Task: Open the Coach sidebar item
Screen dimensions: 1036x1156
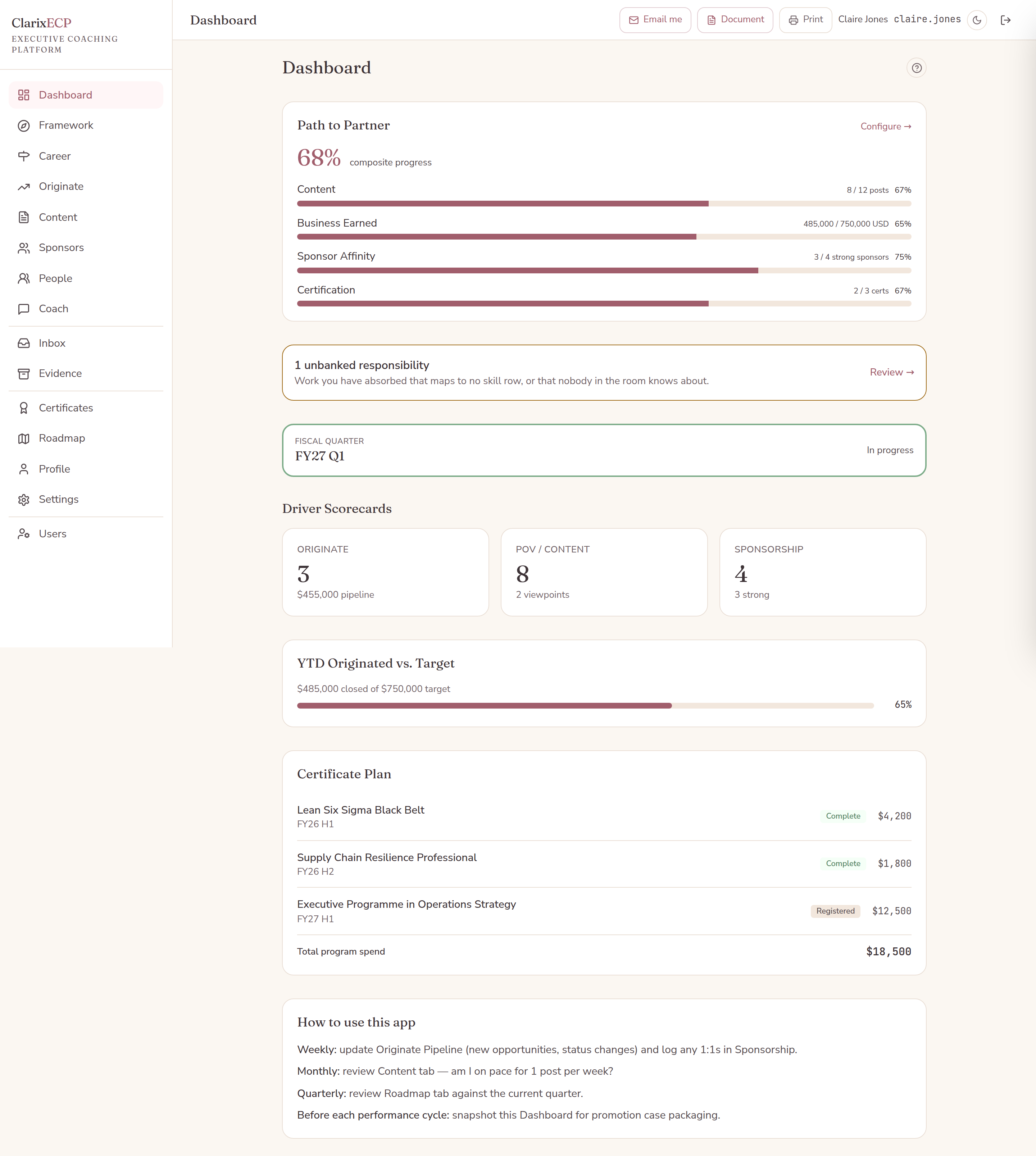Action: tap(86, 309)
